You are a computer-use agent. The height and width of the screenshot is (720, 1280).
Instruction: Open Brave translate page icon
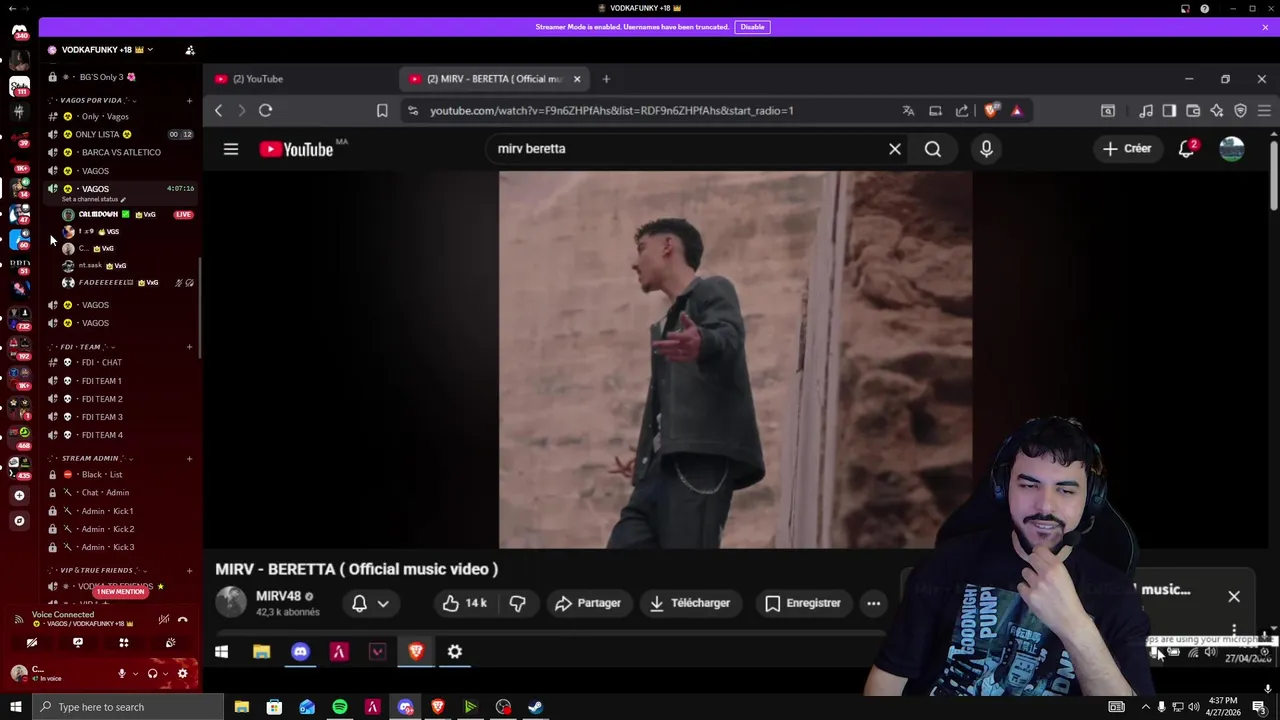[x=908, y=110]
